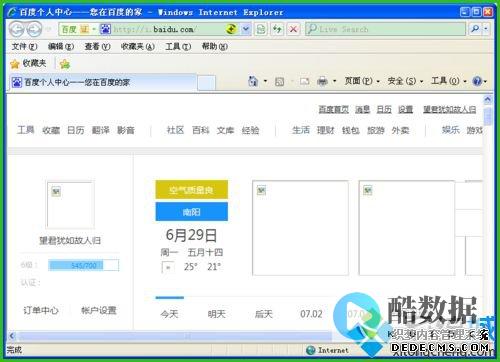The width and height of the screenshot is (500, 362).
Task: Open the 订单中心 link
Action: coord(41,310)
